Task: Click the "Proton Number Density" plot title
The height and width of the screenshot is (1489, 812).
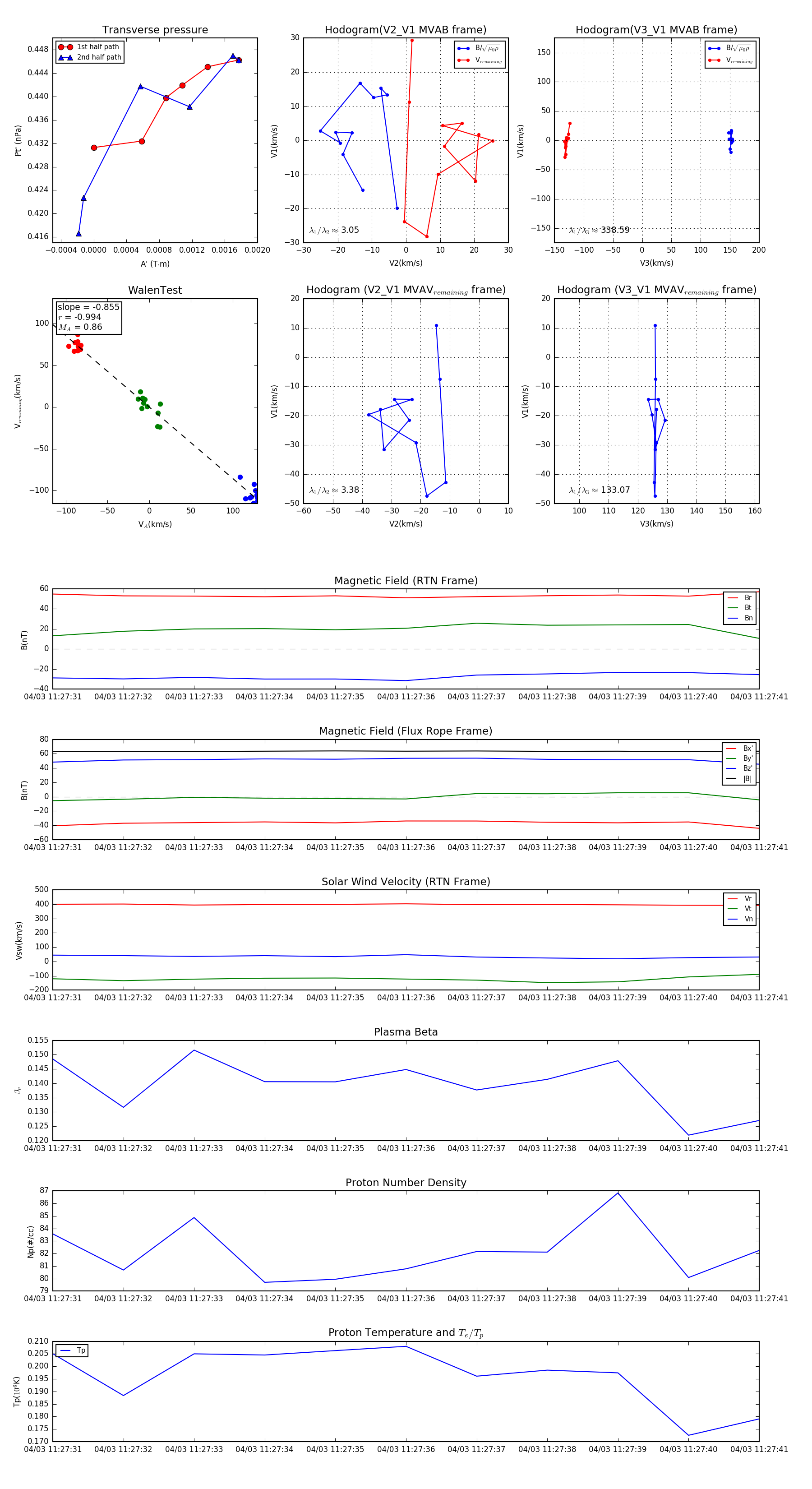Action: coord(406,1182)
